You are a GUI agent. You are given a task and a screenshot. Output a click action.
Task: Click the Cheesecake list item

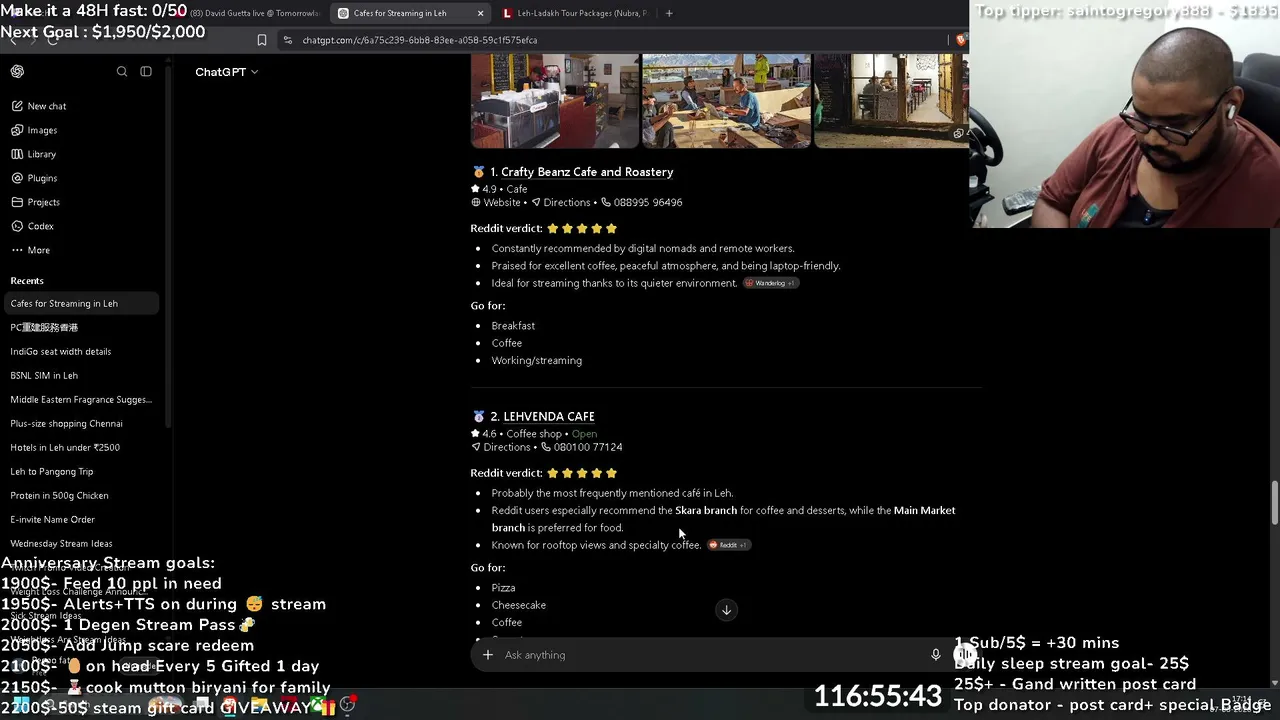(518, 605)
